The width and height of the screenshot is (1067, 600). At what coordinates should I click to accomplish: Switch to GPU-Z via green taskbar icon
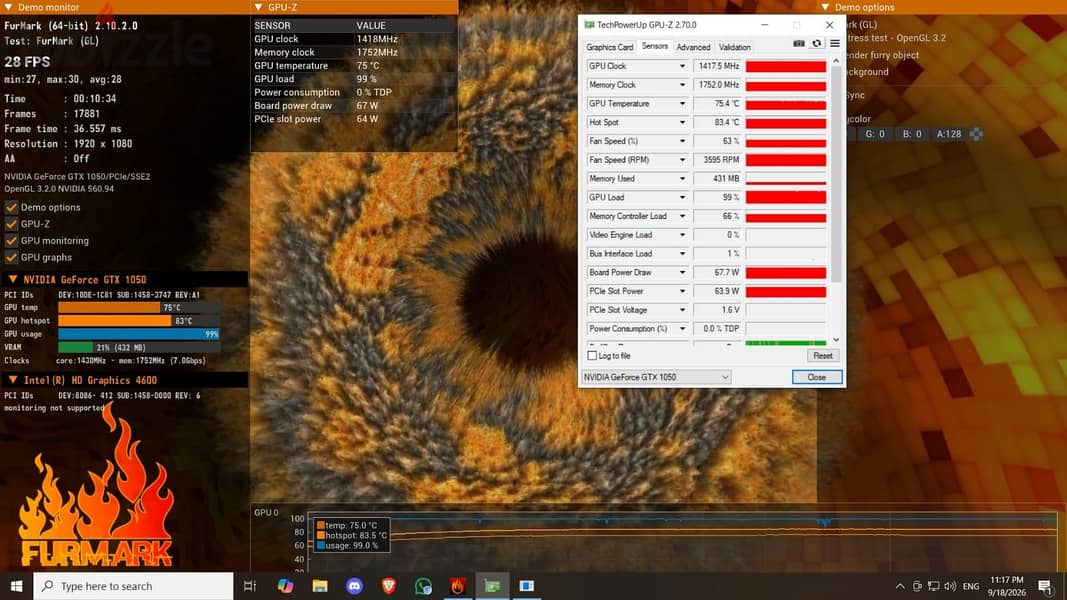click(492, 586)
